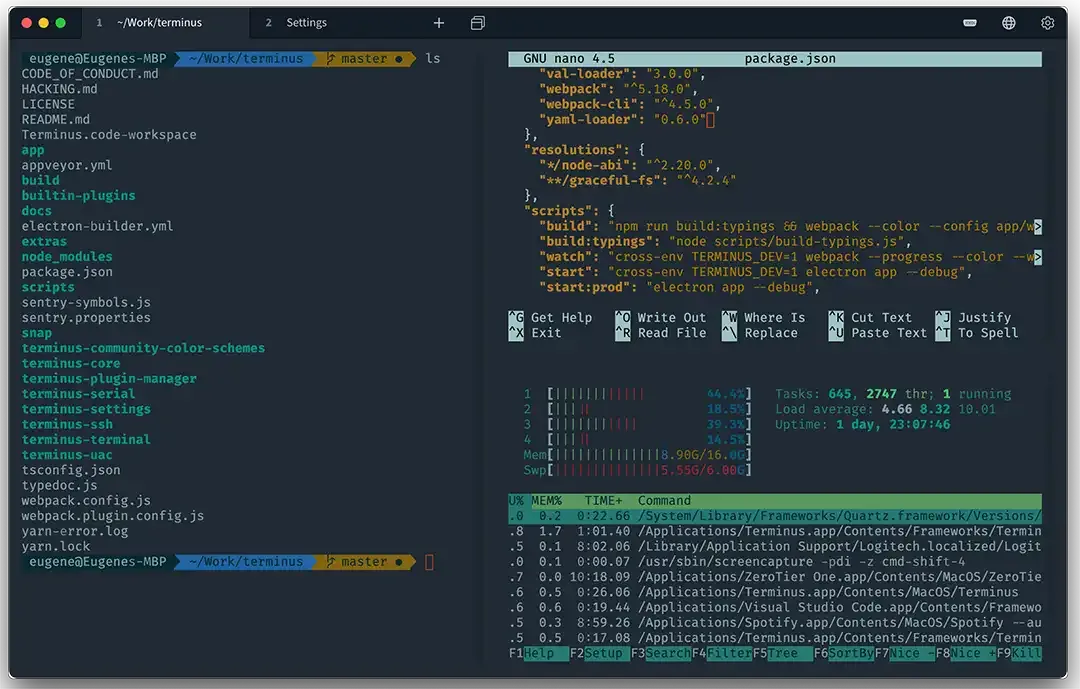The height and width of the screenshot is (689, 1080).
Task: Switch to the Settings tab
Action: tap(306, 23)
